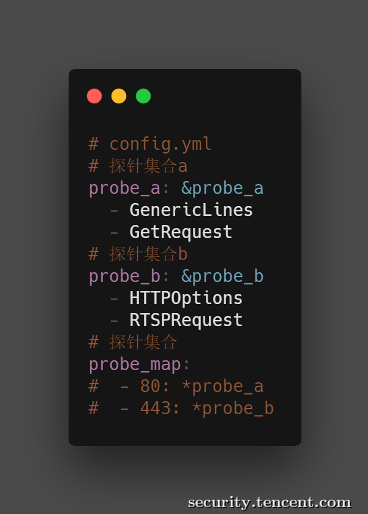Click the yellow minimize dot

(119, 96)
